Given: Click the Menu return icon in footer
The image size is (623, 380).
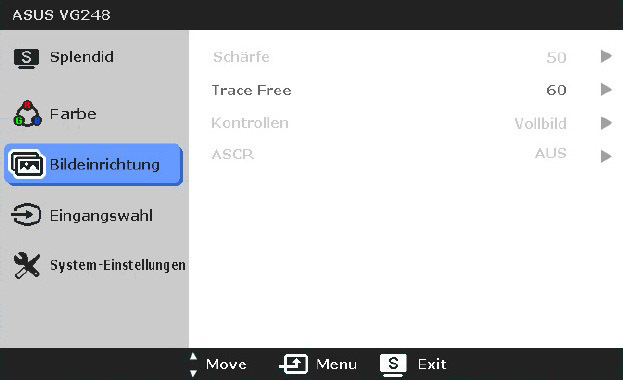Looking at the screenshot, I should pyautogui.click(x=294, y=364).
